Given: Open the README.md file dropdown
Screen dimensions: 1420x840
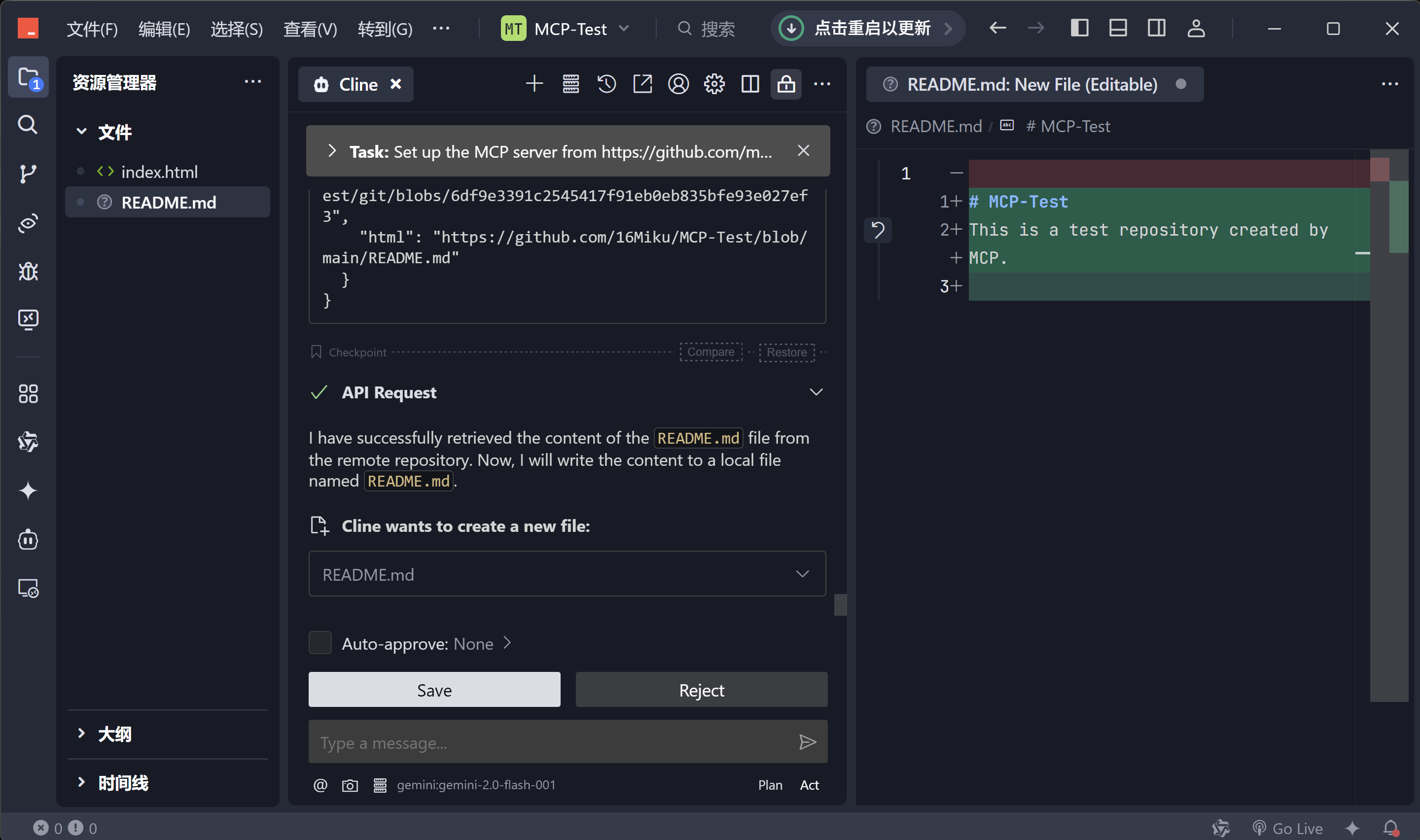Looking at the screenshot, I should [x=802, y=573].
